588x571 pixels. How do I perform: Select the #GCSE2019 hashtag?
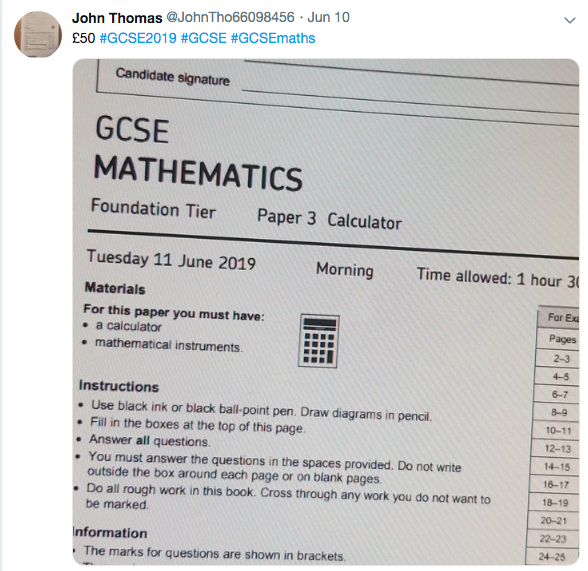point(138,38)
